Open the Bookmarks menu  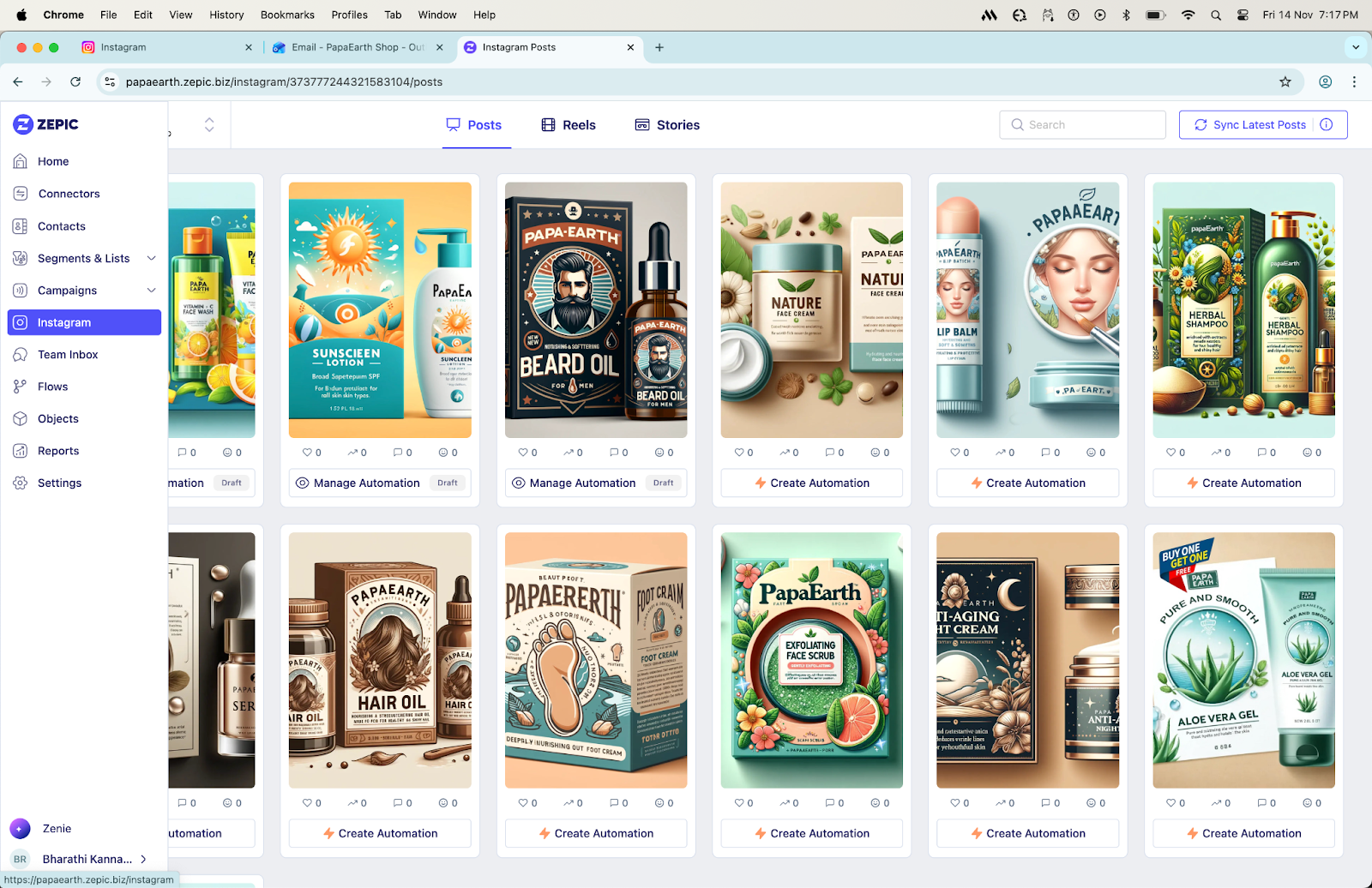pyautogui.click(x=287, y=15)
